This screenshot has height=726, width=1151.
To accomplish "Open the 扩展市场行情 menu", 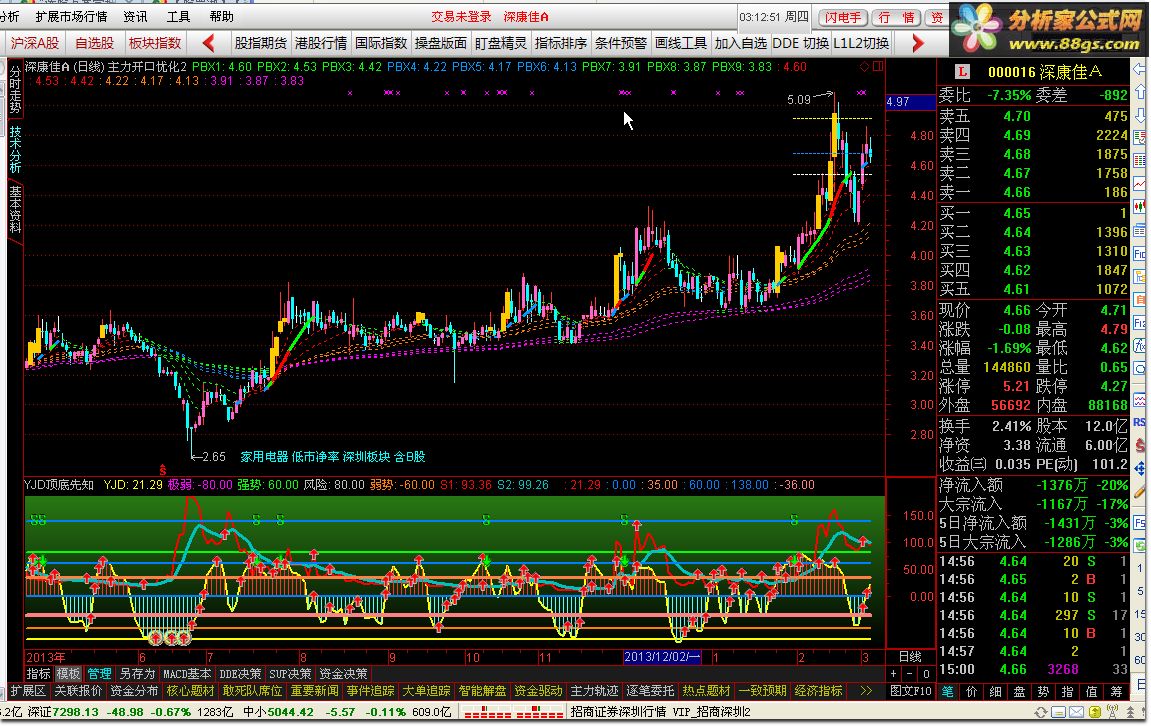I will [71, 16].
